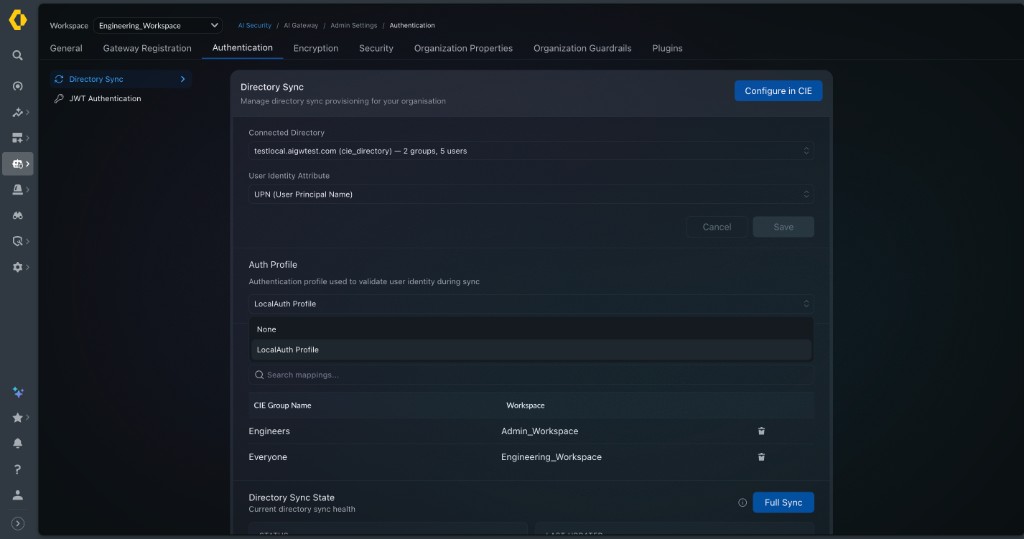Click info icon next to Full Sync
Screen dimensions: 1024x539
click(742, 502)
